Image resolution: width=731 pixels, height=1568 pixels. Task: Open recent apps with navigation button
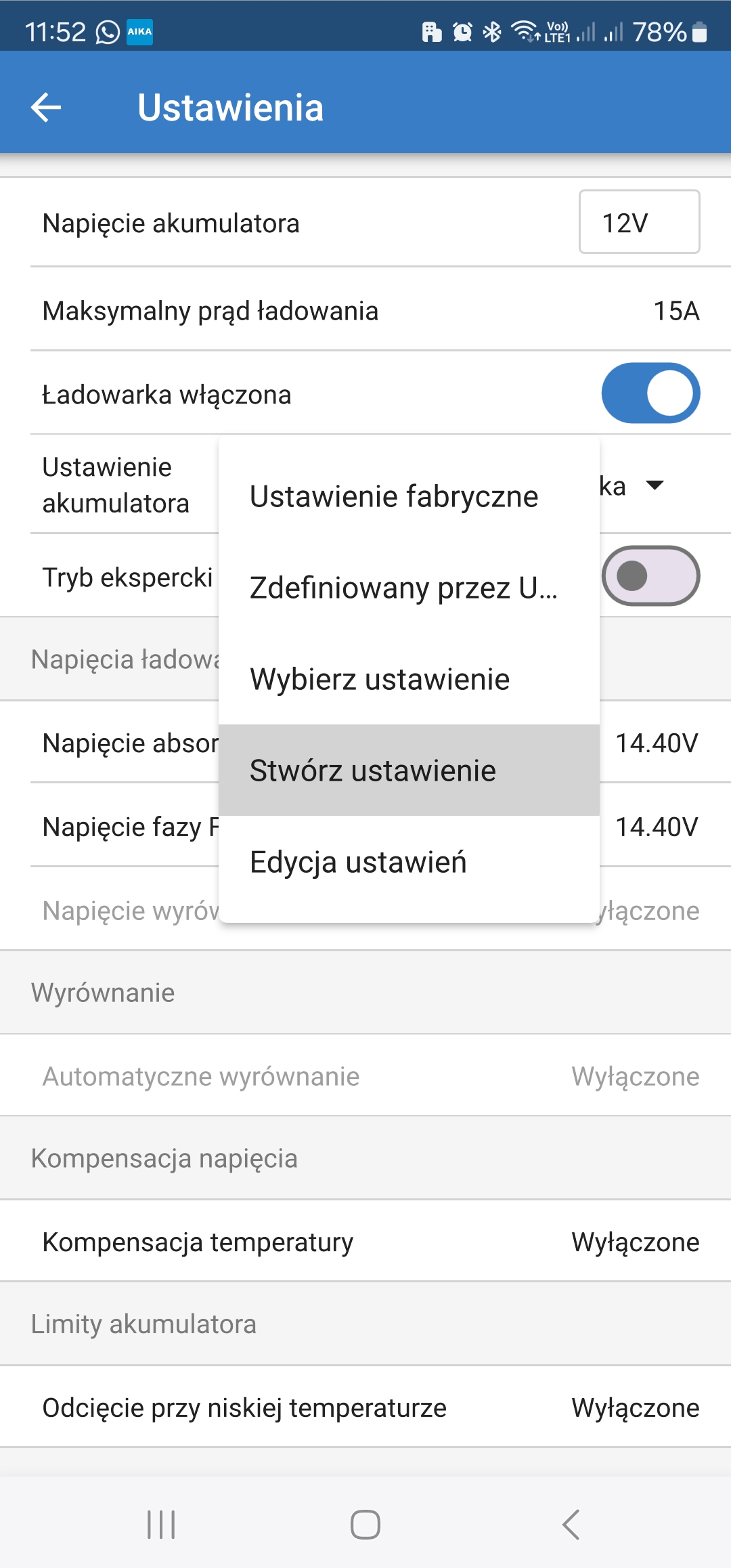tap(161, 1525)
